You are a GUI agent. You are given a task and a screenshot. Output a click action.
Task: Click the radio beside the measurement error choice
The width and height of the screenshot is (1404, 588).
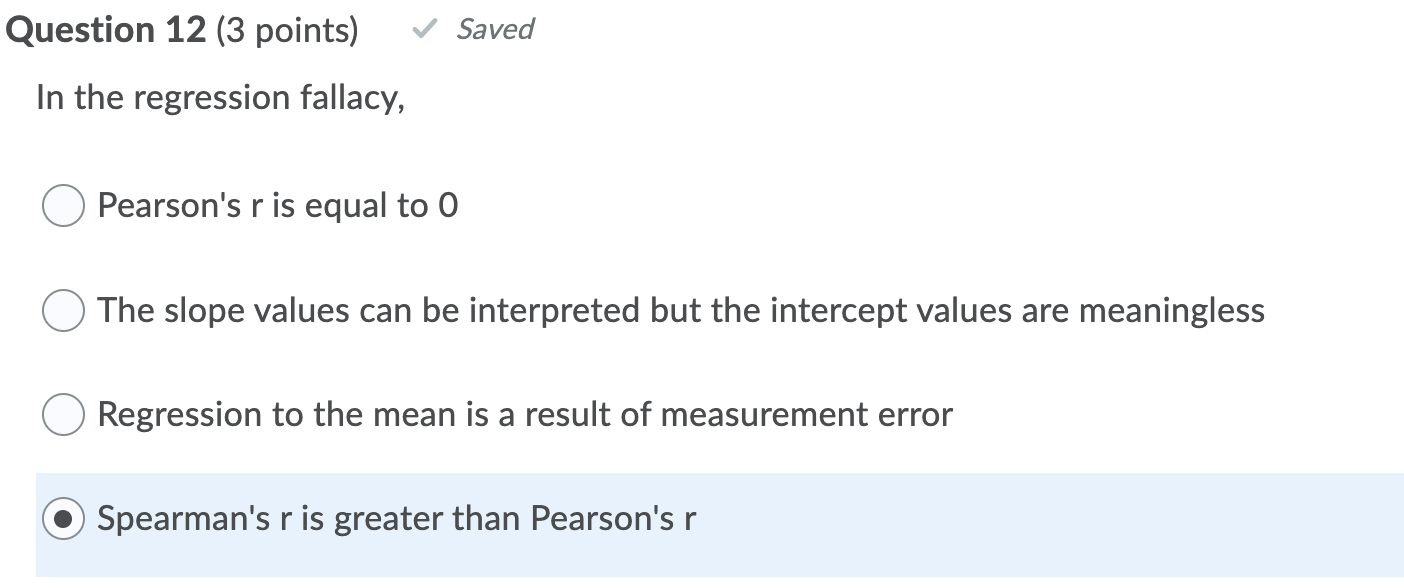click(63, 415)
